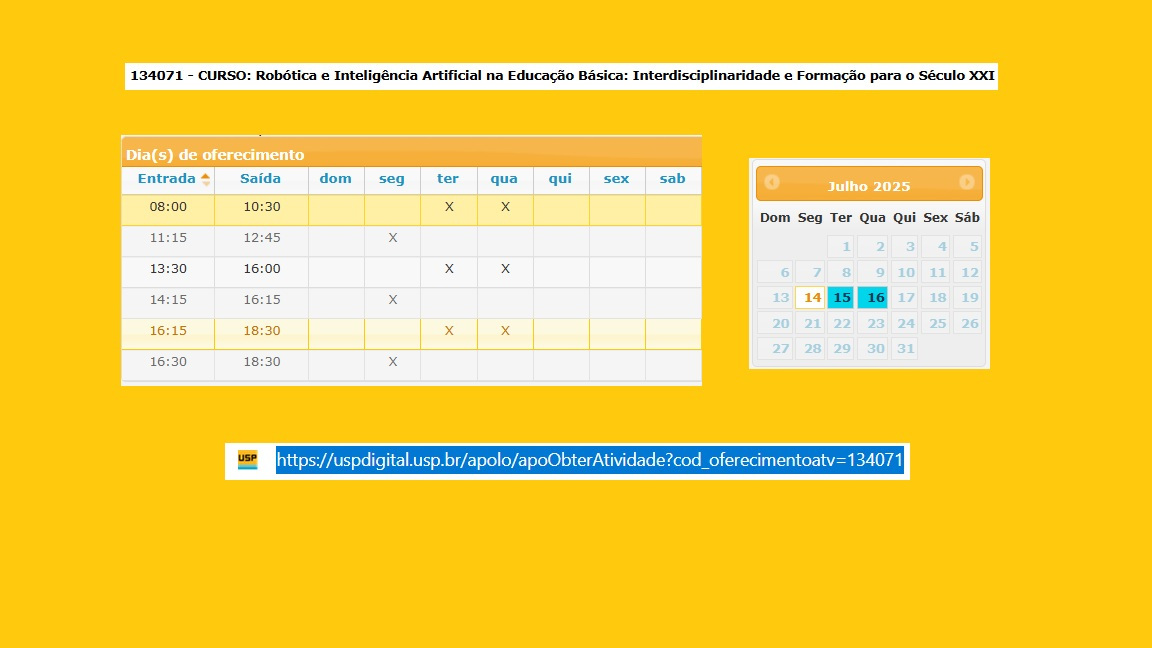Click the USP logo icon beside URL
Viewport: 1152px width, 648px height.
pyautogui.click(x=247, y=460)
